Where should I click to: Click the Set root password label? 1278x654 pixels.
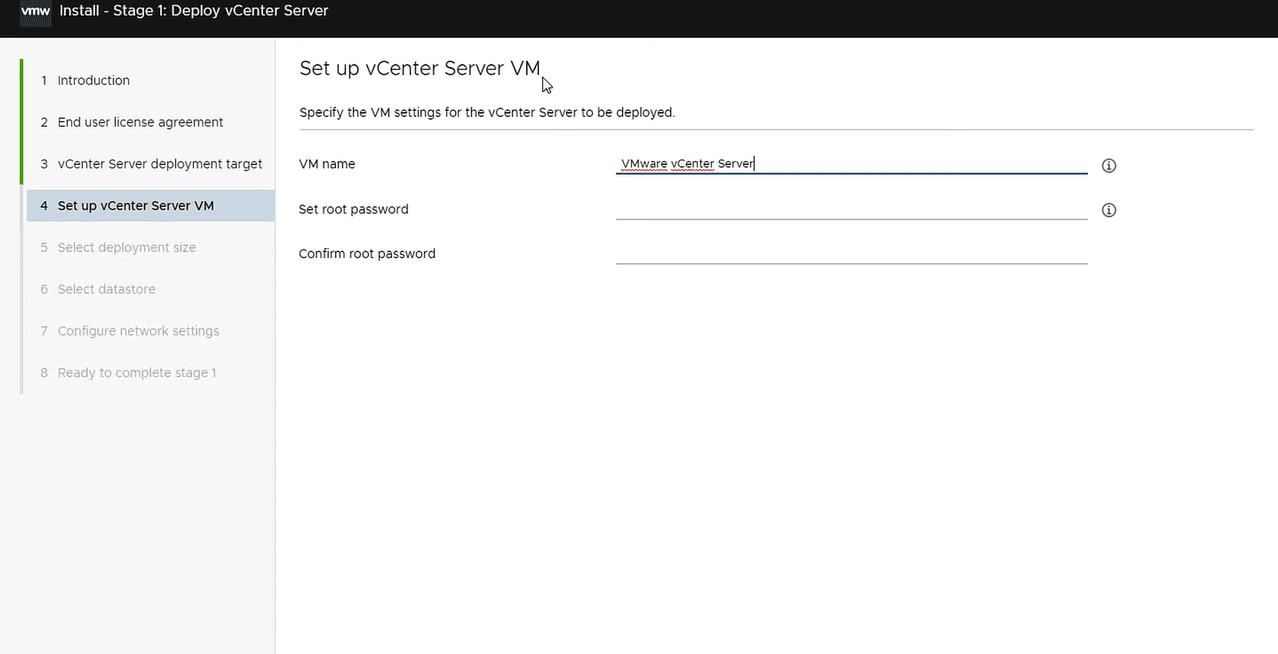353,209
